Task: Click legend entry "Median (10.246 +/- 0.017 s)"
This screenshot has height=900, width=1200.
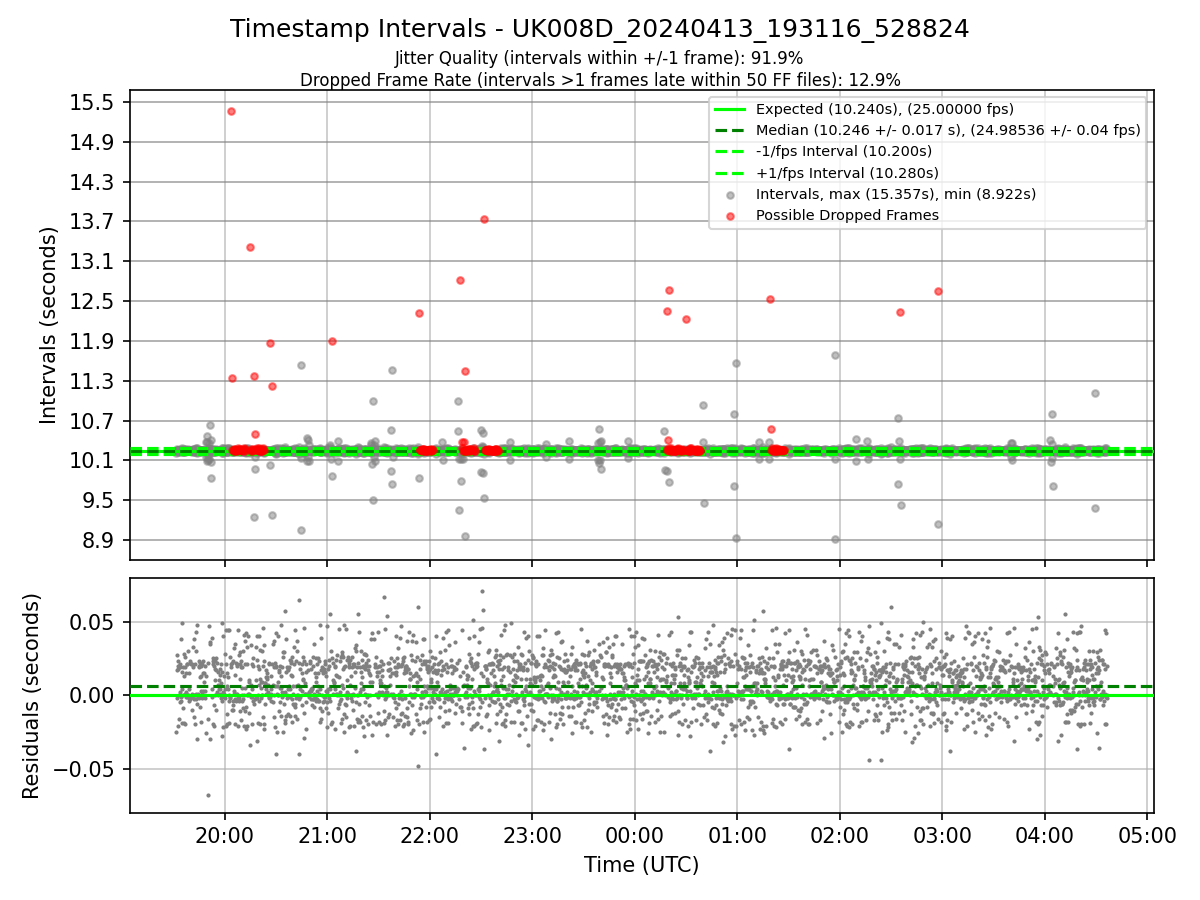Action: (948, 130)
